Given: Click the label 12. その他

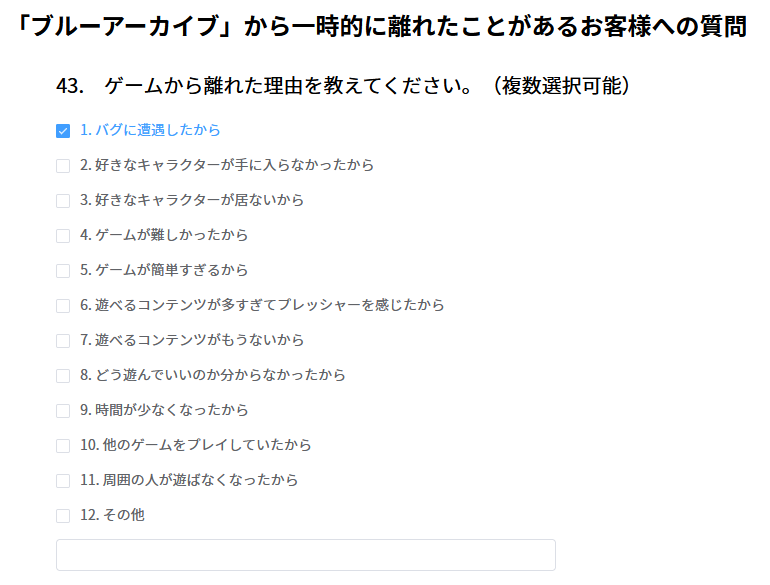Looking at the screenshot, I should click(x=112, y=515).
